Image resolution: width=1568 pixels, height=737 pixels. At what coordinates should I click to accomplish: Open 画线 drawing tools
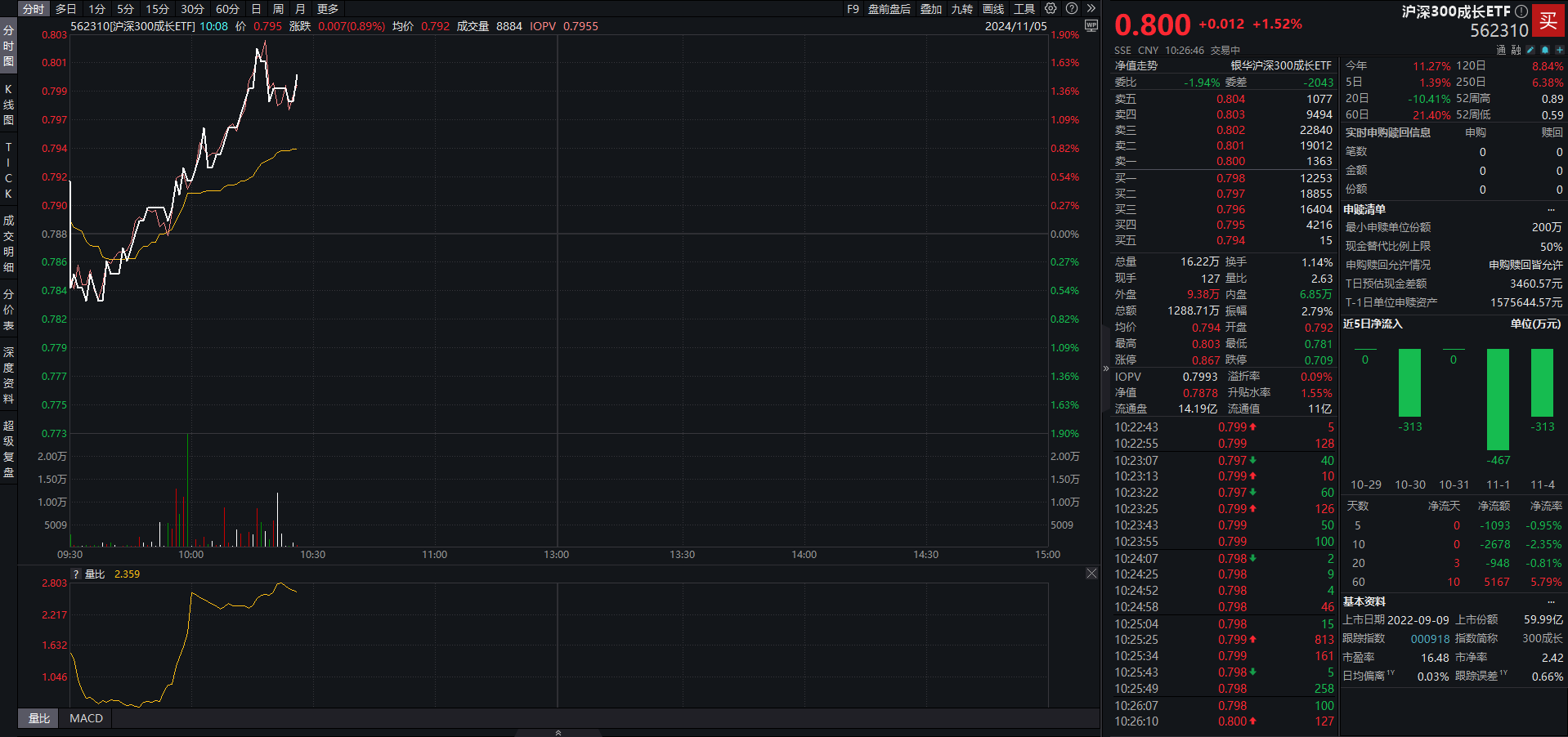coord(993,9)
